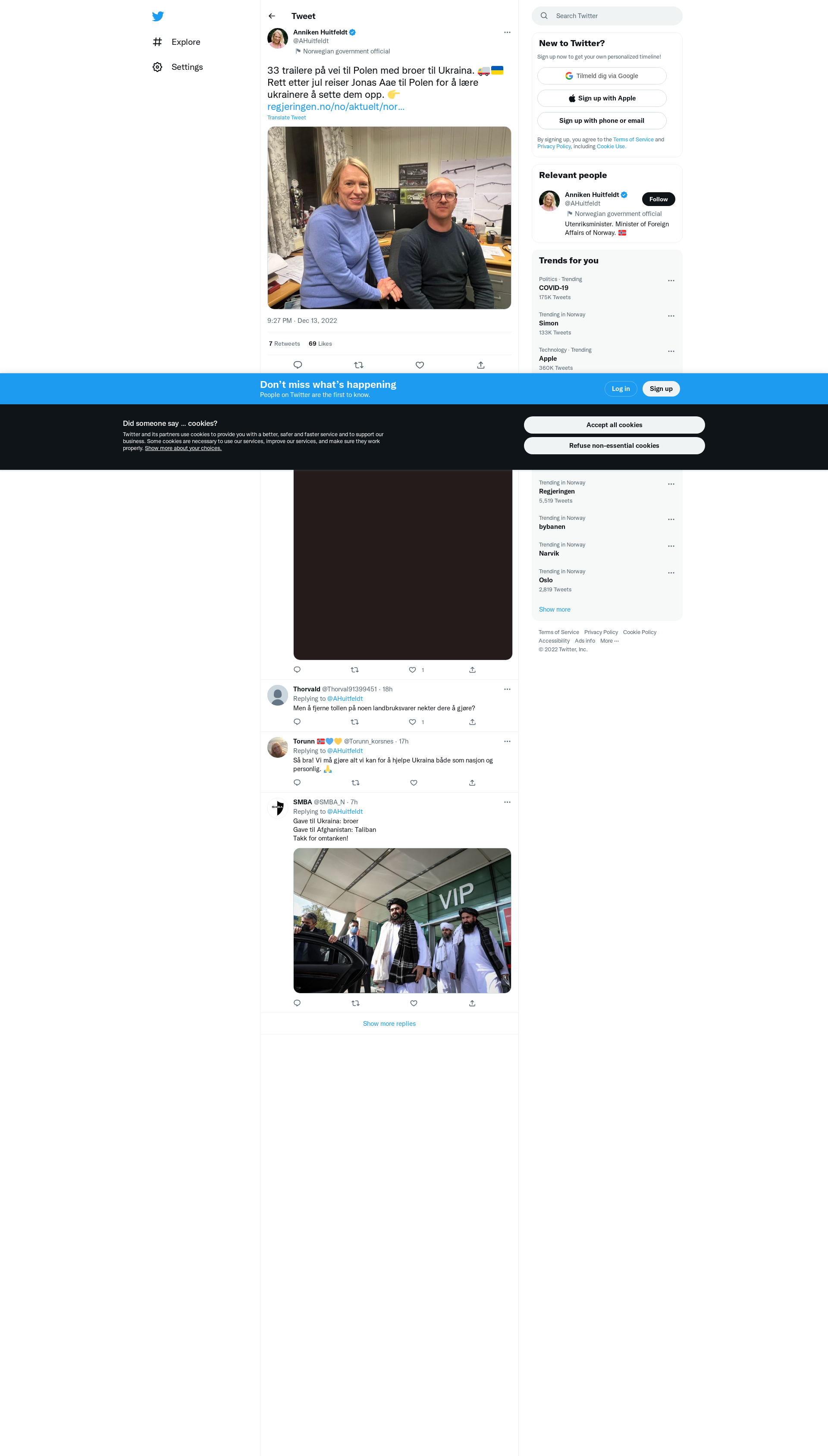Open Accessibility footer link

pyautogui.click(x=554, y=641)
